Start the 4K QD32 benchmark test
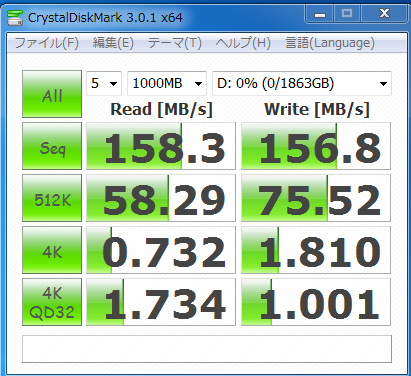Screen dimensions: 411x376 [x=52, y=302]
